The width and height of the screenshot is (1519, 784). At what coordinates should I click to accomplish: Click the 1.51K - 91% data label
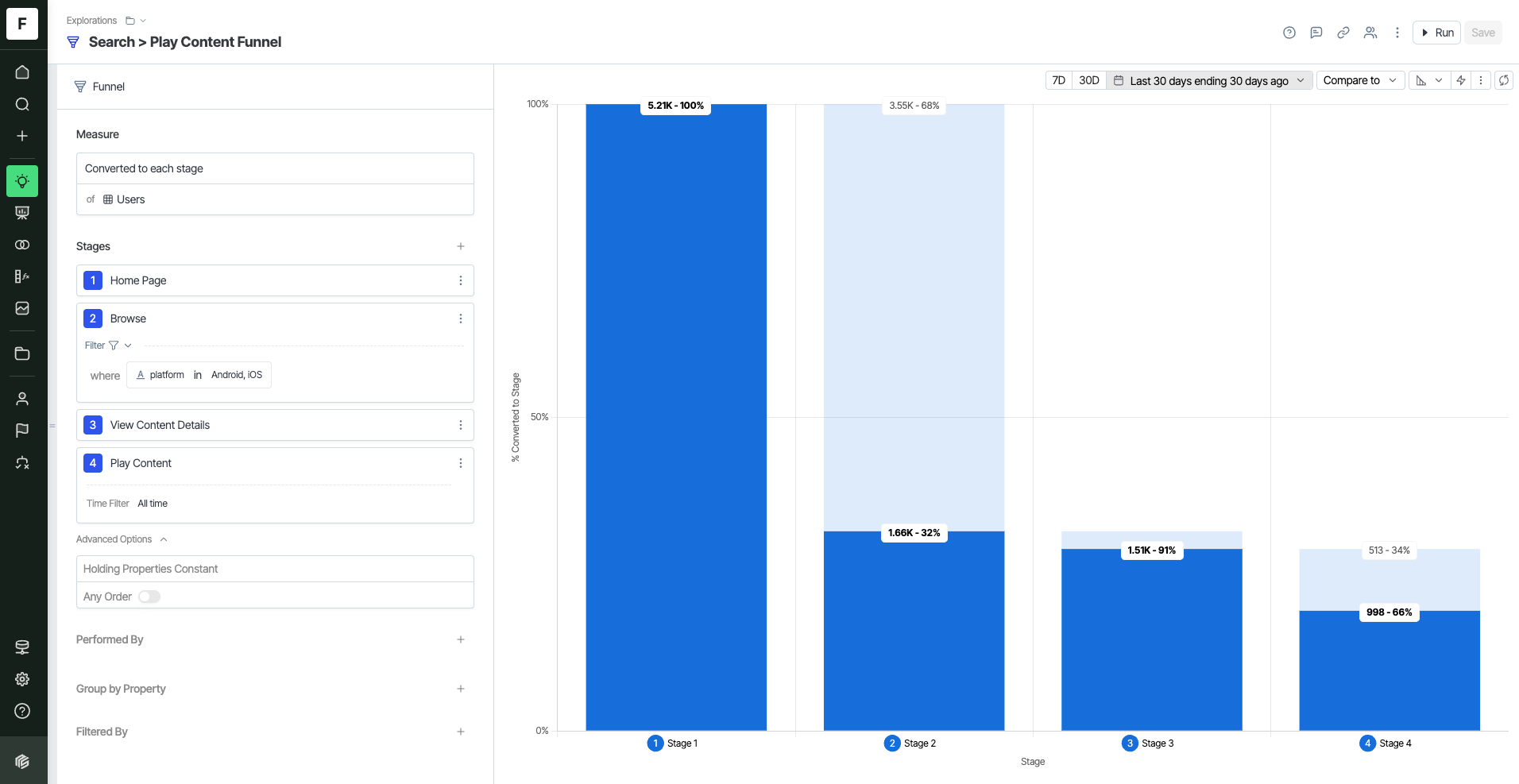tap(1152, 550)
